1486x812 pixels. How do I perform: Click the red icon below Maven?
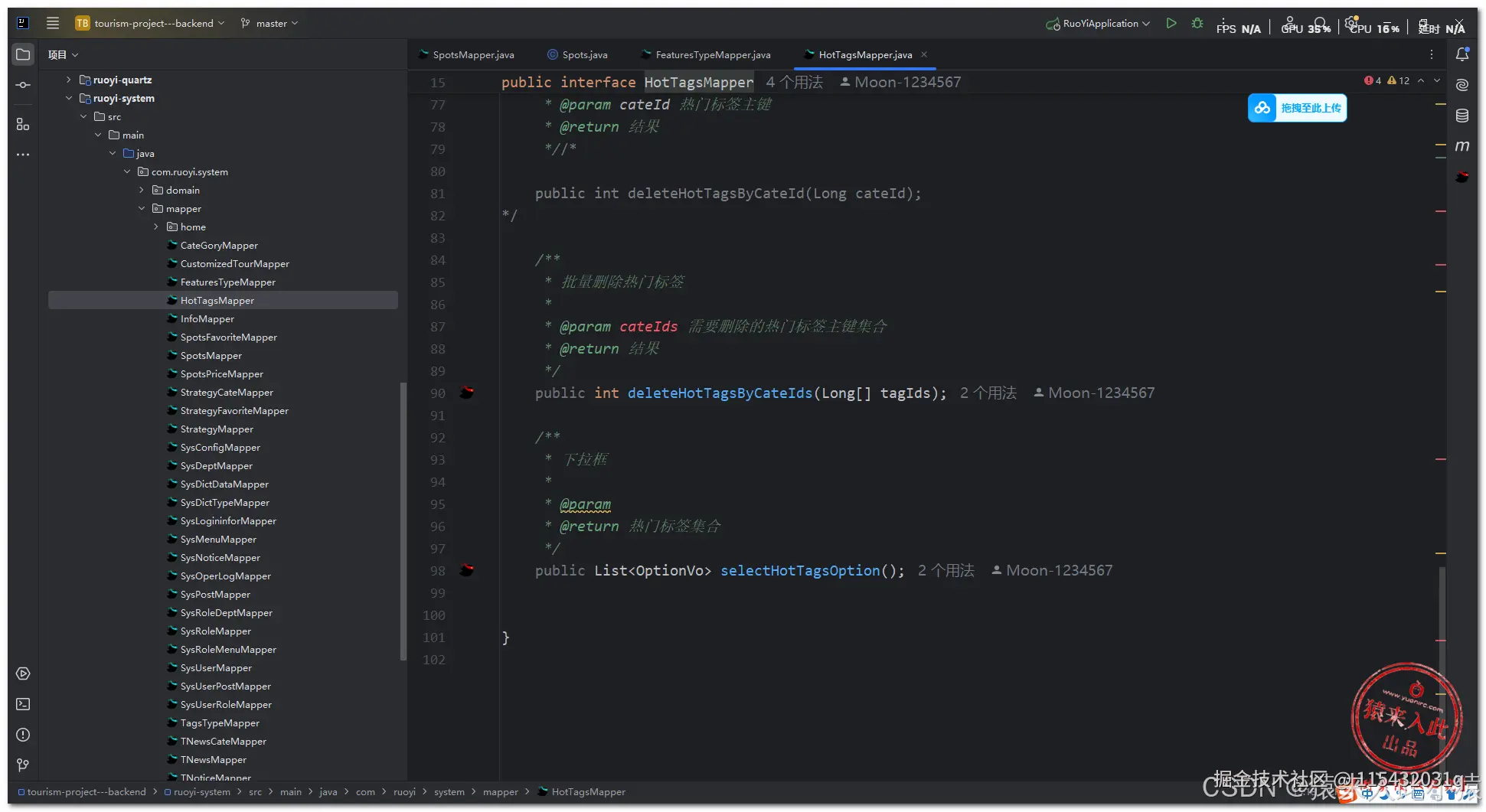[x=1462, y=177]
